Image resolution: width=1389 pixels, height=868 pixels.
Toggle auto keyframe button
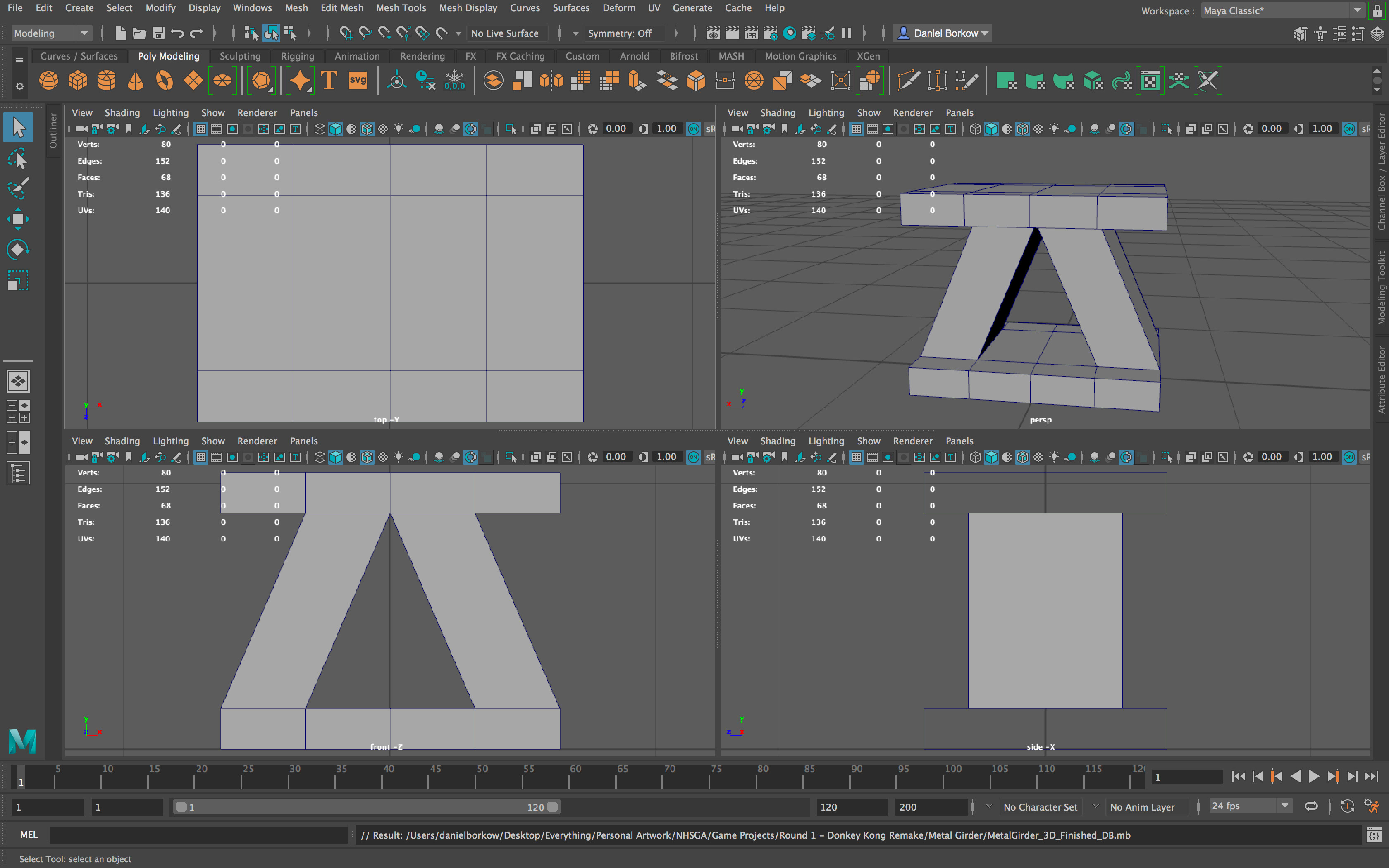(1347, 806)
